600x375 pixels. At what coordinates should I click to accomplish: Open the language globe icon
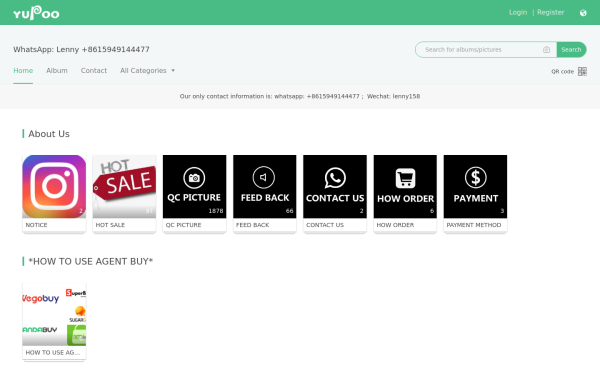(x=583, y=13)
